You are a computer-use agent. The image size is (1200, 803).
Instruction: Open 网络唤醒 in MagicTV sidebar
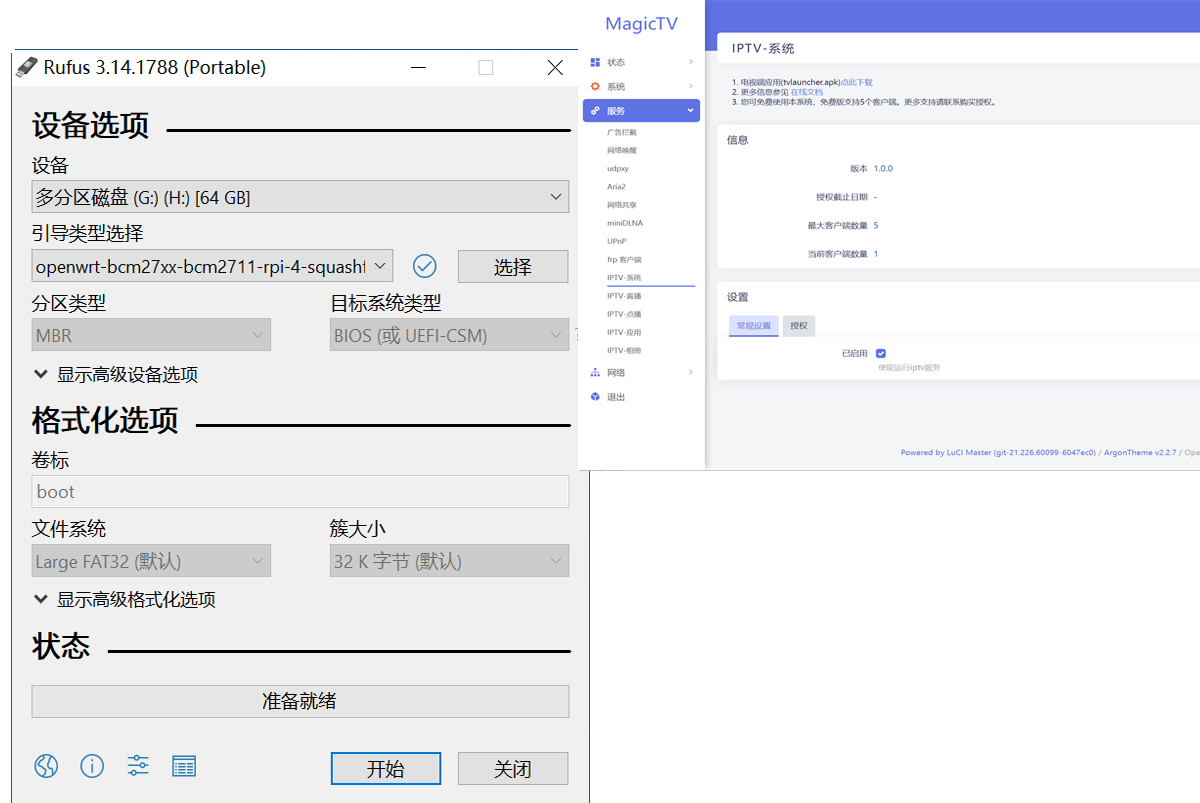click(x=621, y=150)
